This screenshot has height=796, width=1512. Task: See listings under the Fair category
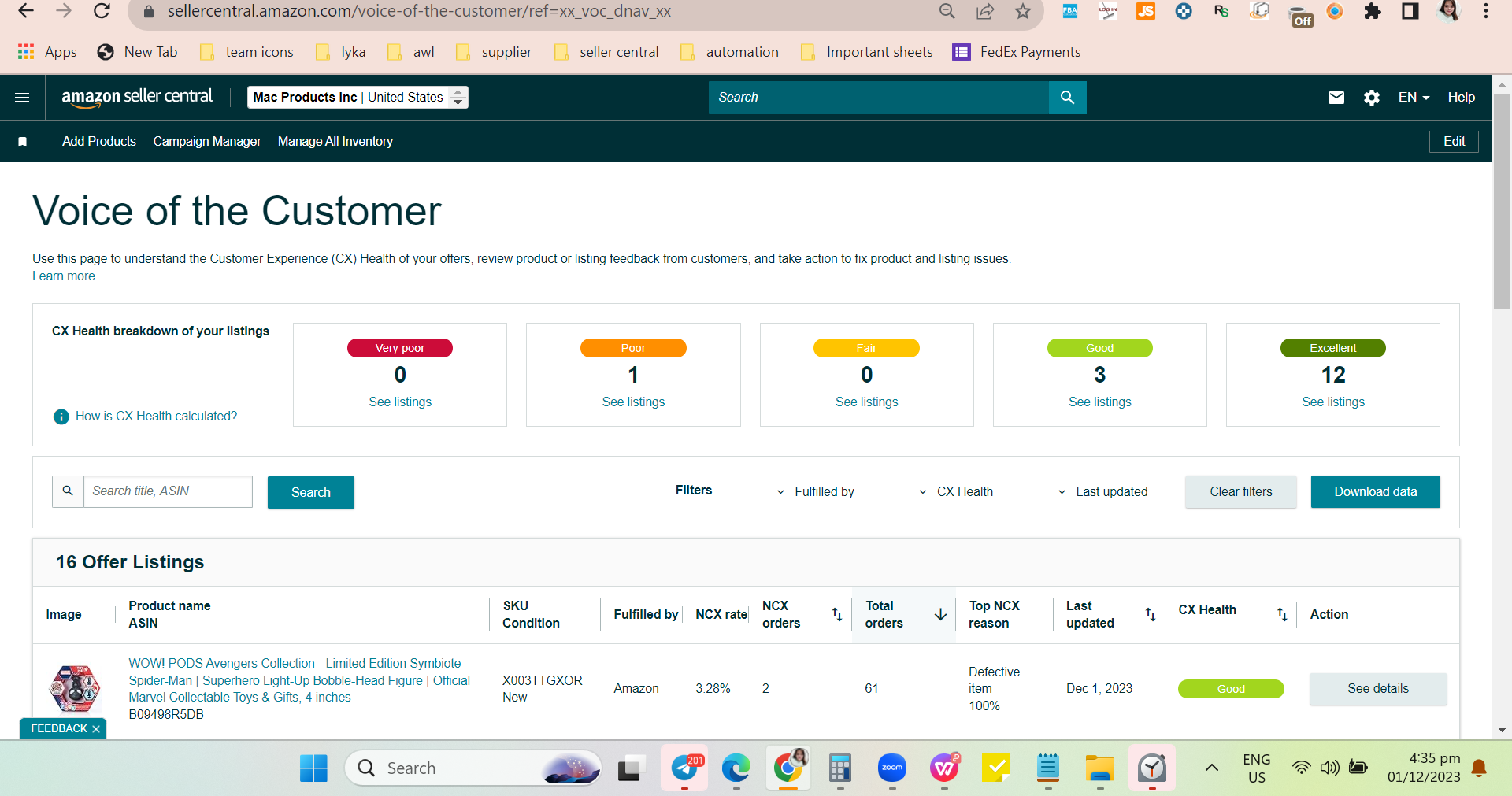coord(866,402)
